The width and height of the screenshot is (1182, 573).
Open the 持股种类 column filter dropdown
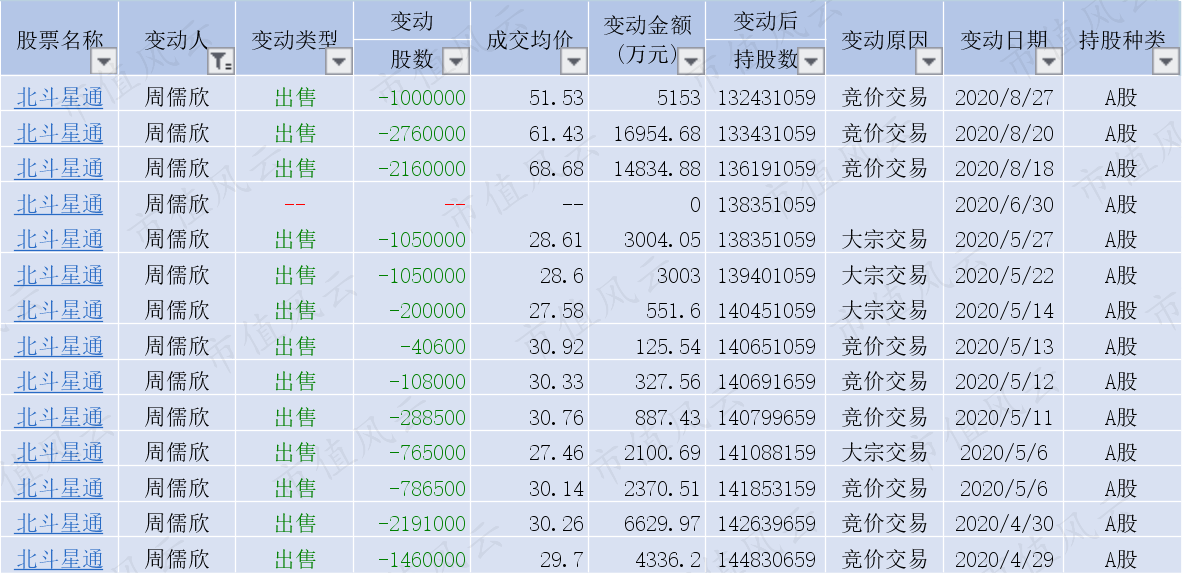(1166, 62)
